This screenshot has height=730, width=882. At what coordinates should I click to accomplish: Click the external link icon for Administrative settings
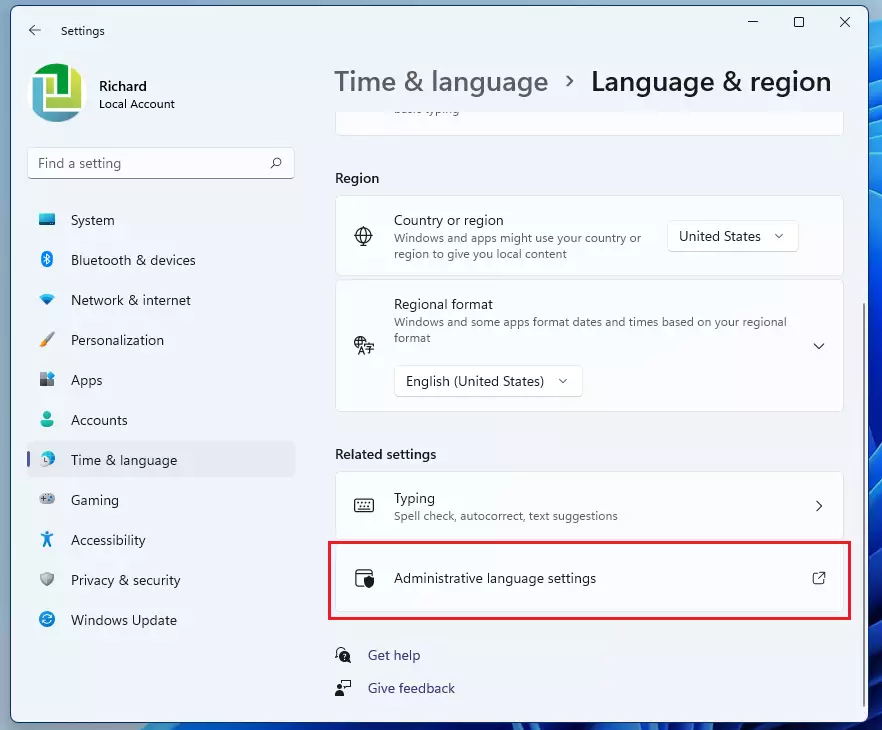(819, 578)
